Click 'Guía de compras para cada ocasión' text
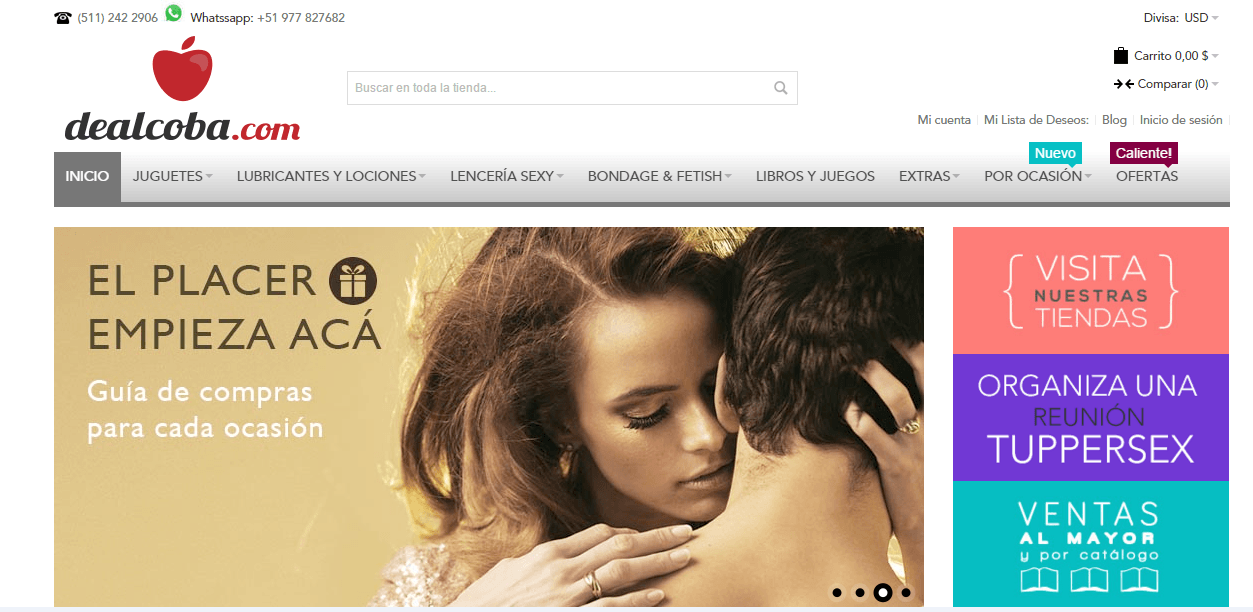The image size is (1253, 612). [x=205, y=410]
